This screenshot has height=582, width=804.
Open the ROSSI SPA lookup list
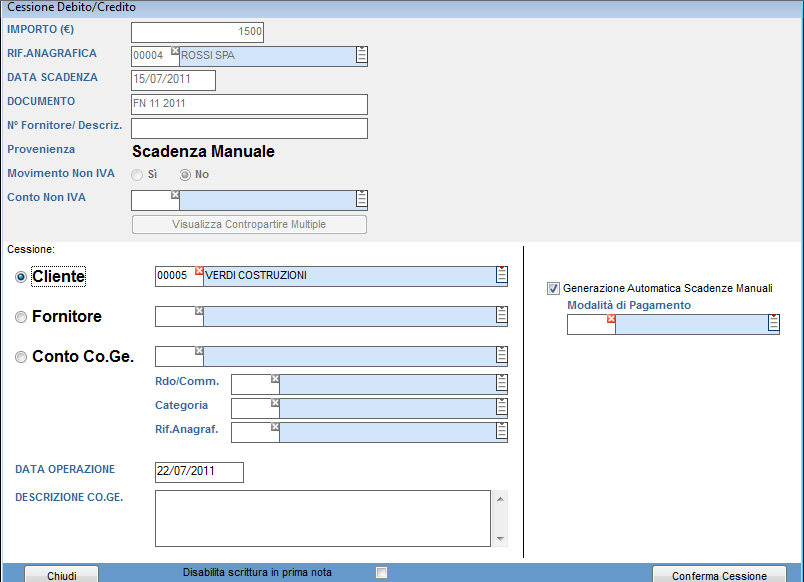[361, 56]
